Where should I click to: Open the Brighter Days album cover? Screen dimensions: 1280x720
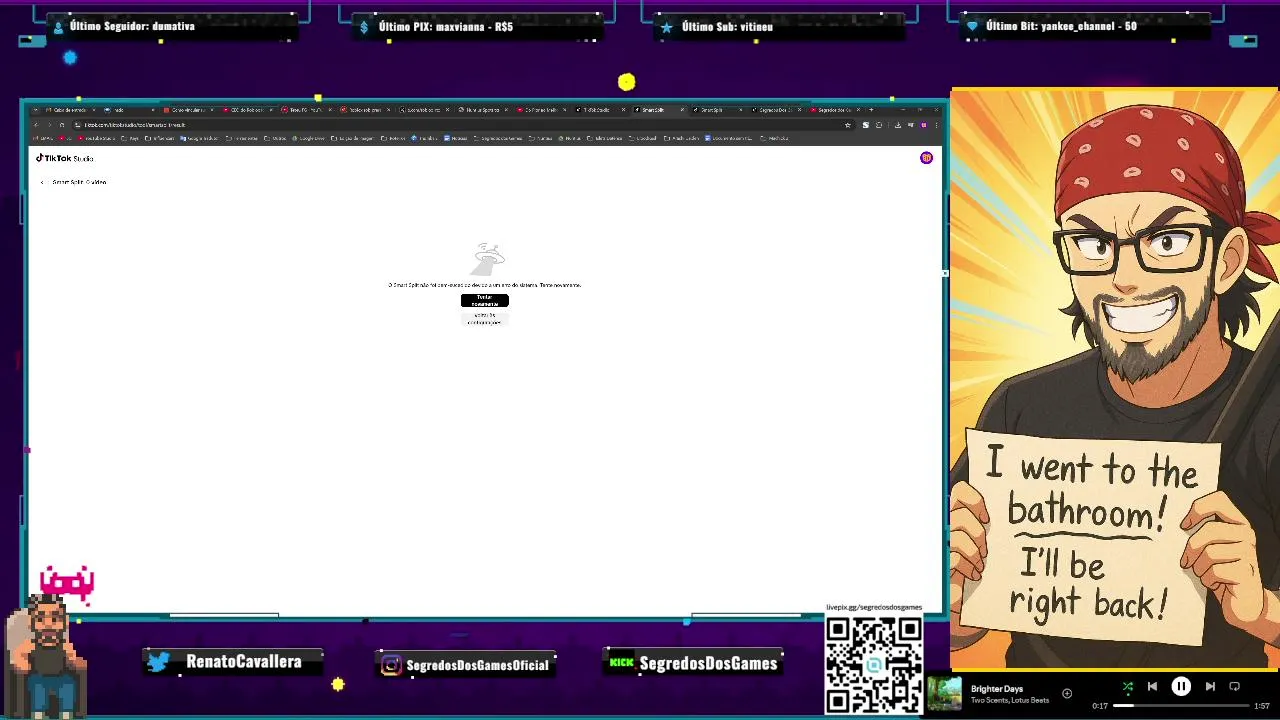coord(944,694)
